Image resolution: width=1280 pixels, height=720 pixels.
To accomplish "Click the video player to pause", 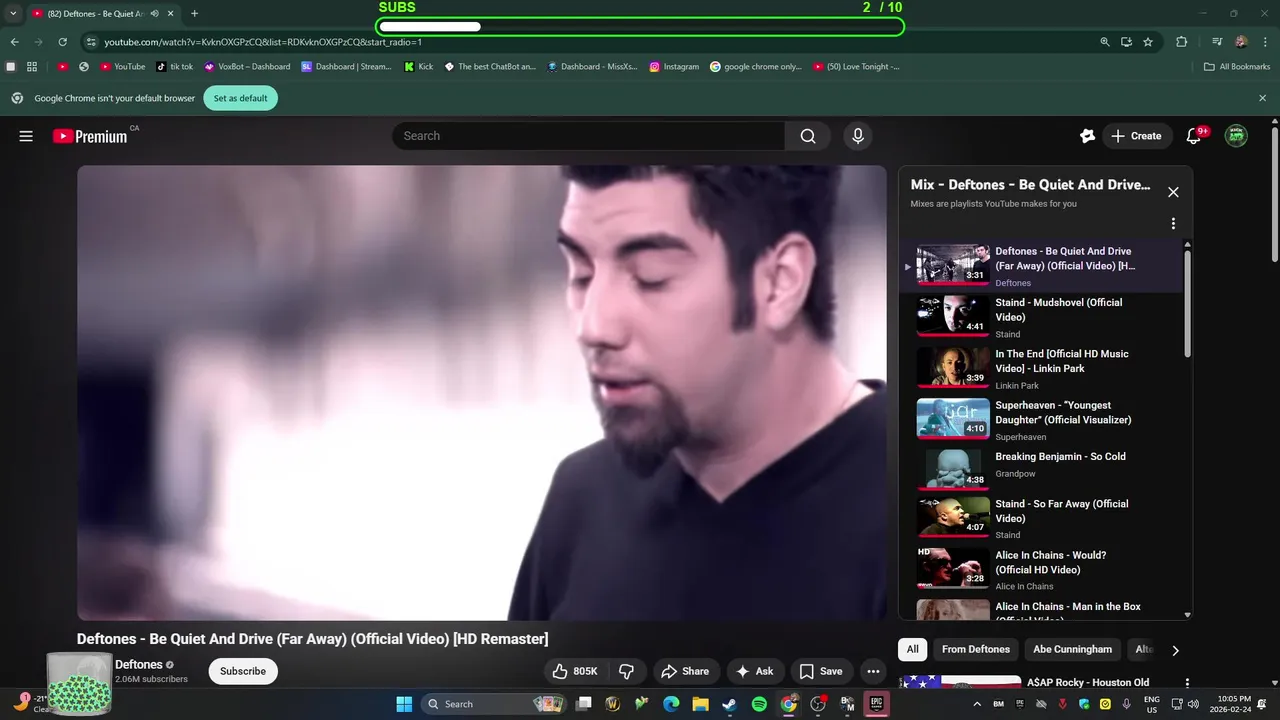I will (482, 393).
